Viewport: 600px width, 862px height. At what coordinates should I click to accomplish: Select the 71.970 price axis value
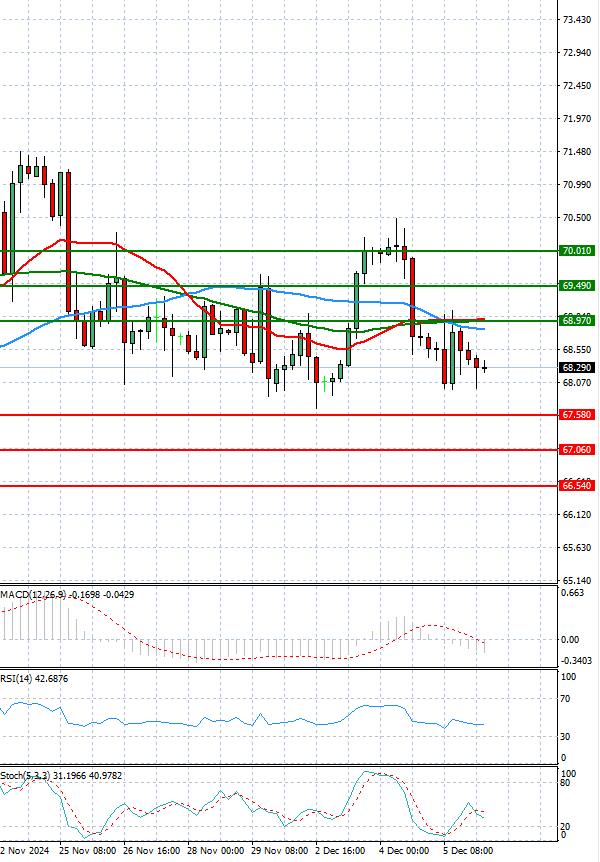577,119
